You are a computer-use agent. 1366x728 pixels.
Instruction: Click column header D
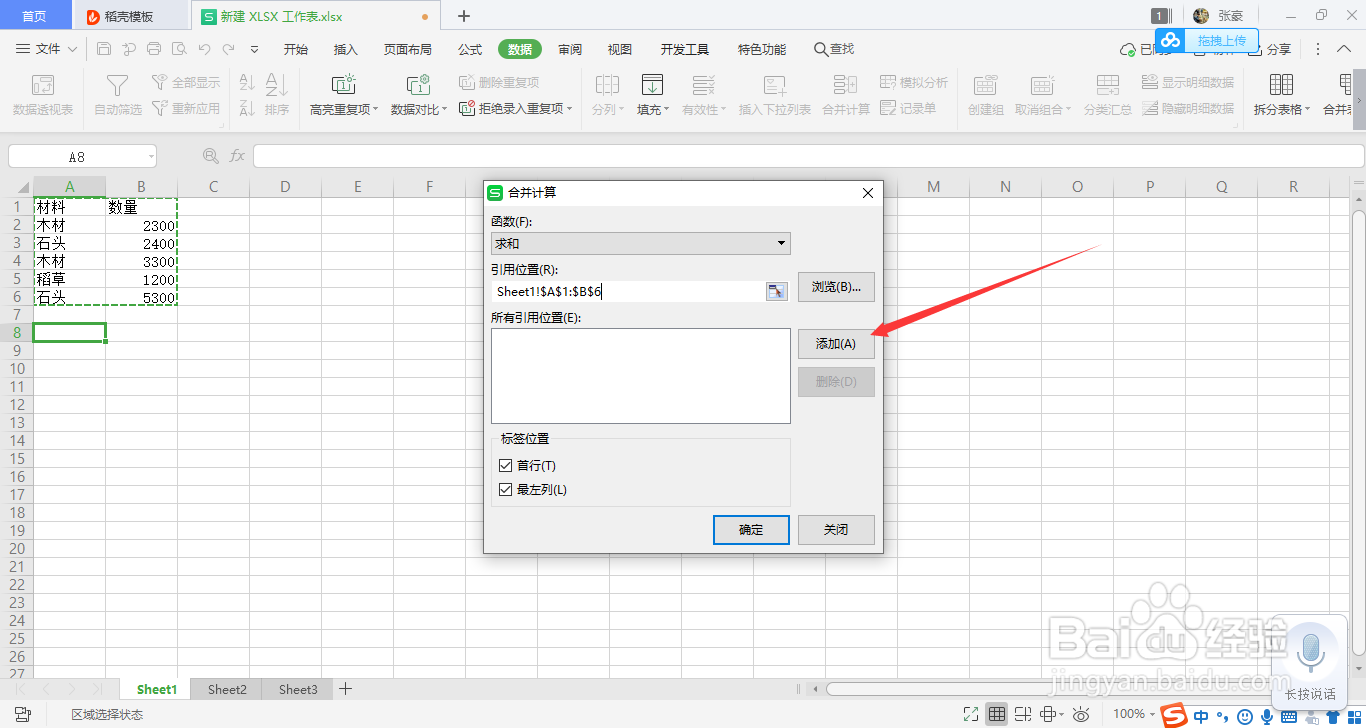pyautogui.click(x=285, y=187)
